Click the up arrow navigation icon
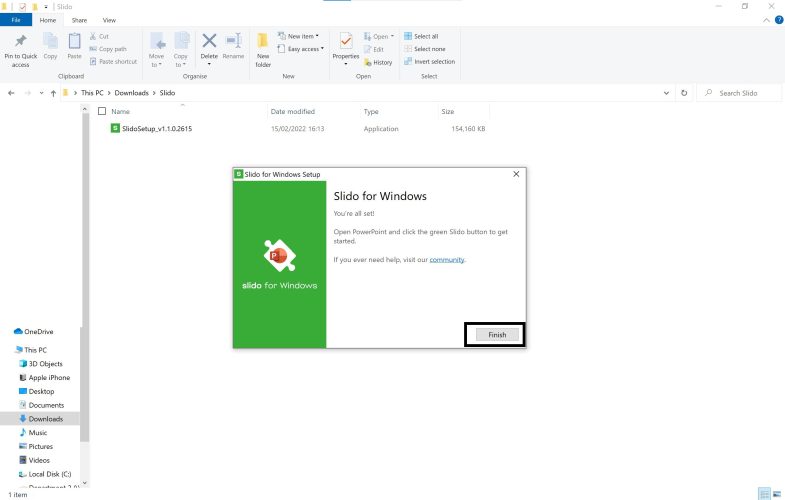 pyautogui.click(x=53, y=93)
